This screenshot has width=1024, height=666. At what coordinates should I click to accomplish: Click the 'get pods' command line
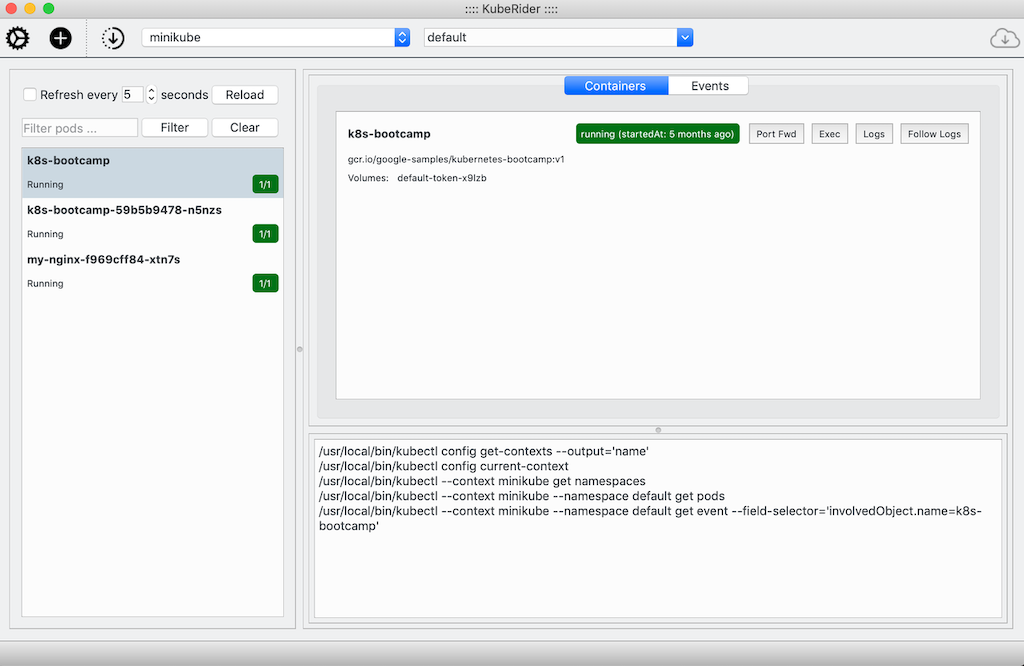point(522,496)
